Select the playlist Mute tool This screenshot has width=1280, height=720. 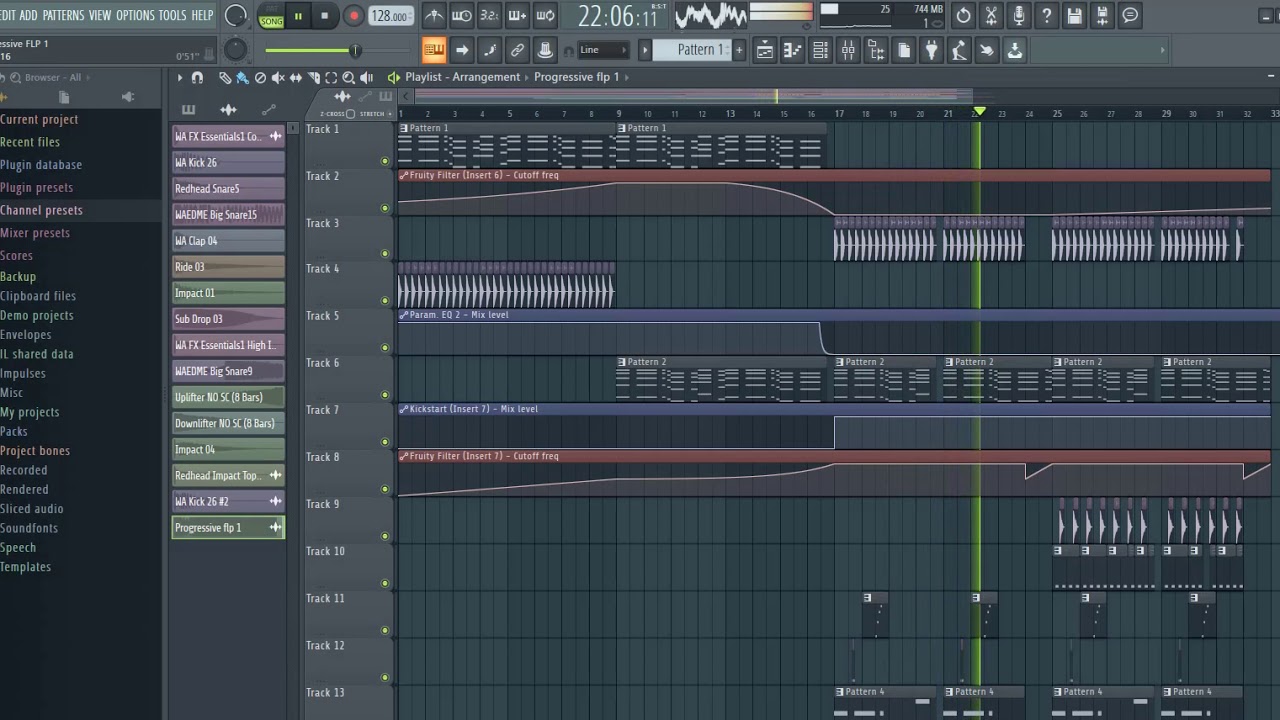[x=278, y=77]
